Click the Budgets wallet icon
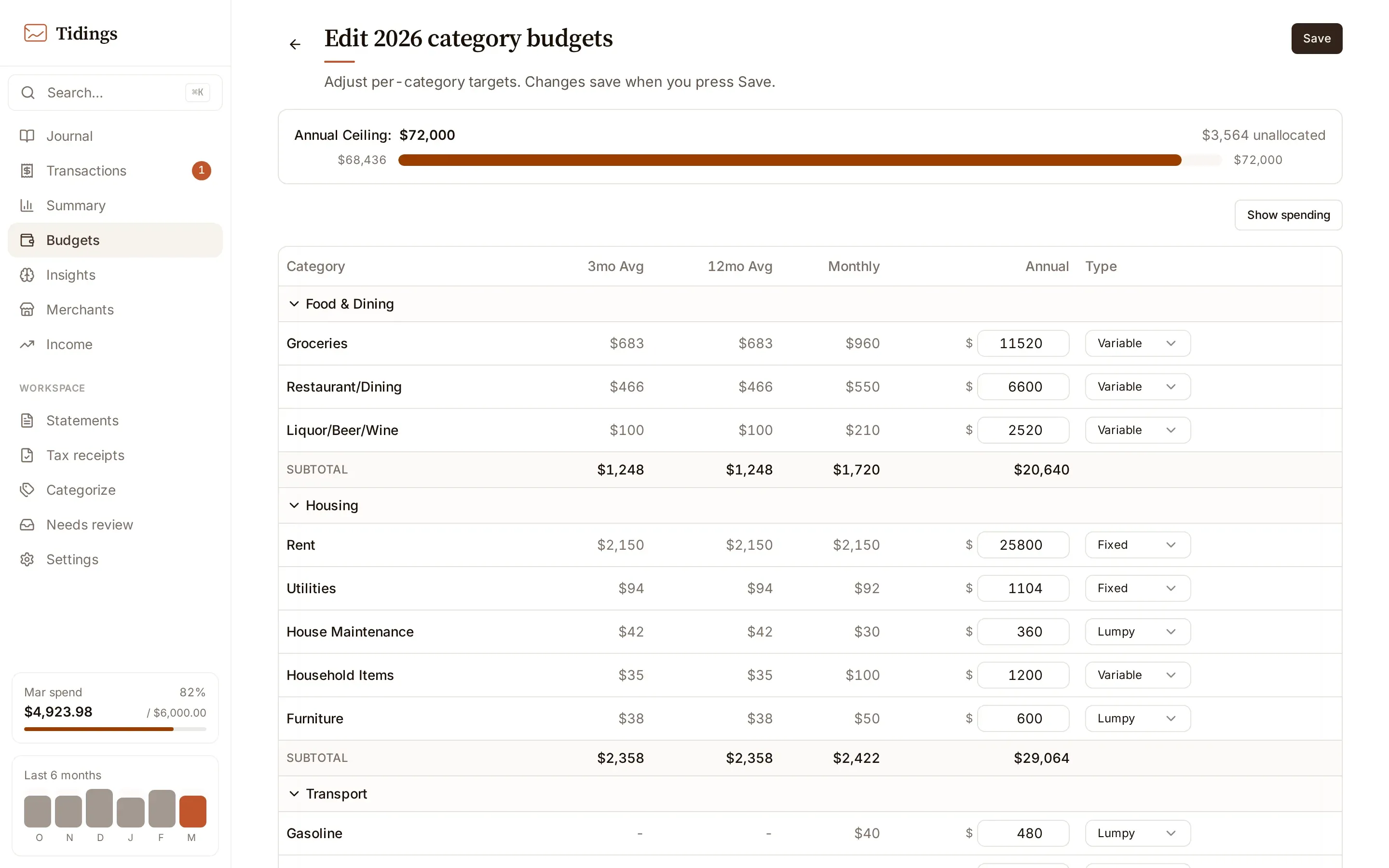 point(27,240)
